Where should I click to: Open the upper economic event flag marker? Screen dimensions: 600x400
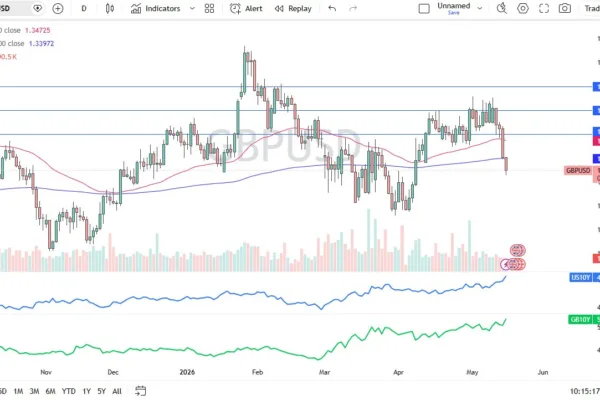click(517, 251)
